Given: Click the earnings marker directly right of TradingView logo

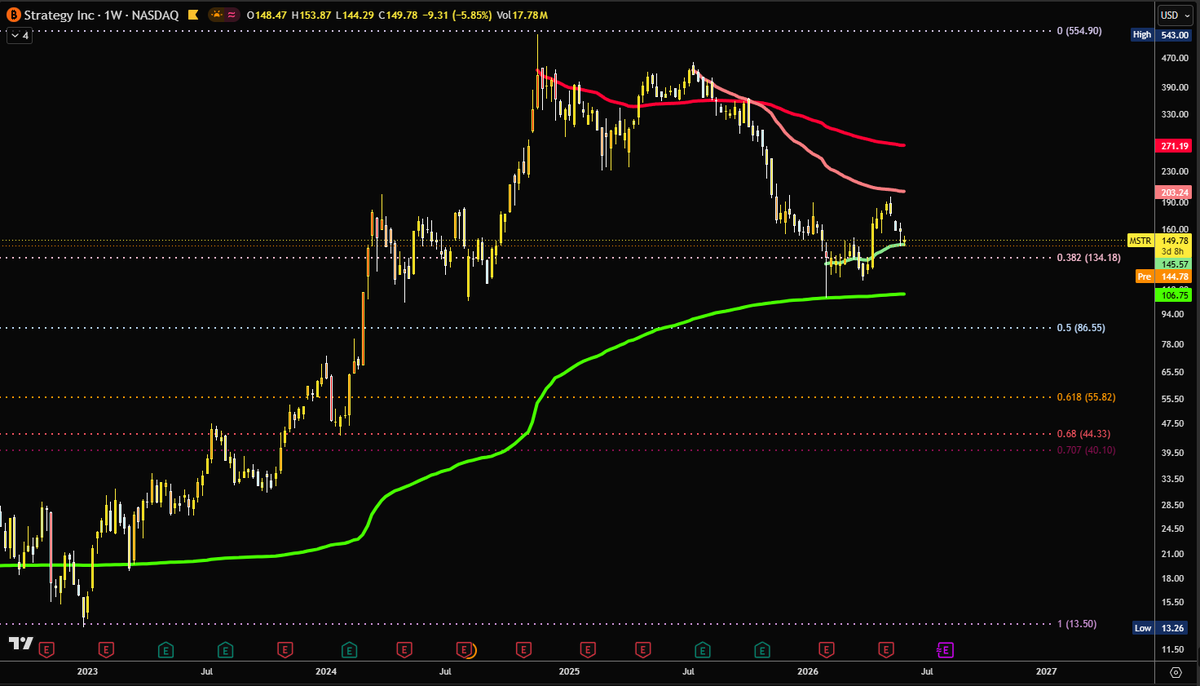Looking at the screenshot, I should tap(46, 649).
